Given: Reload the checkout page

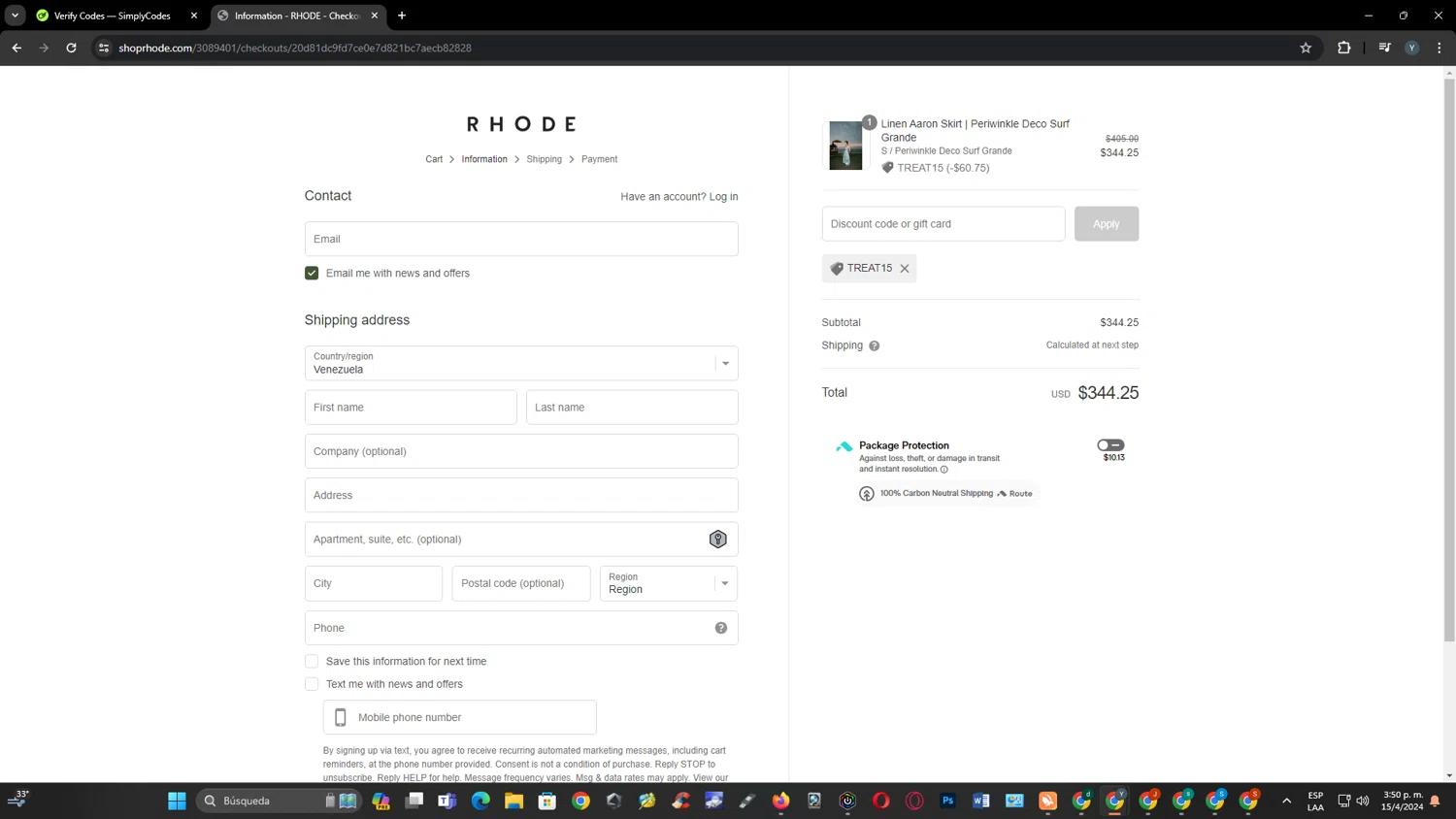Looking at the screenshot, I should [x=71, y=48].
